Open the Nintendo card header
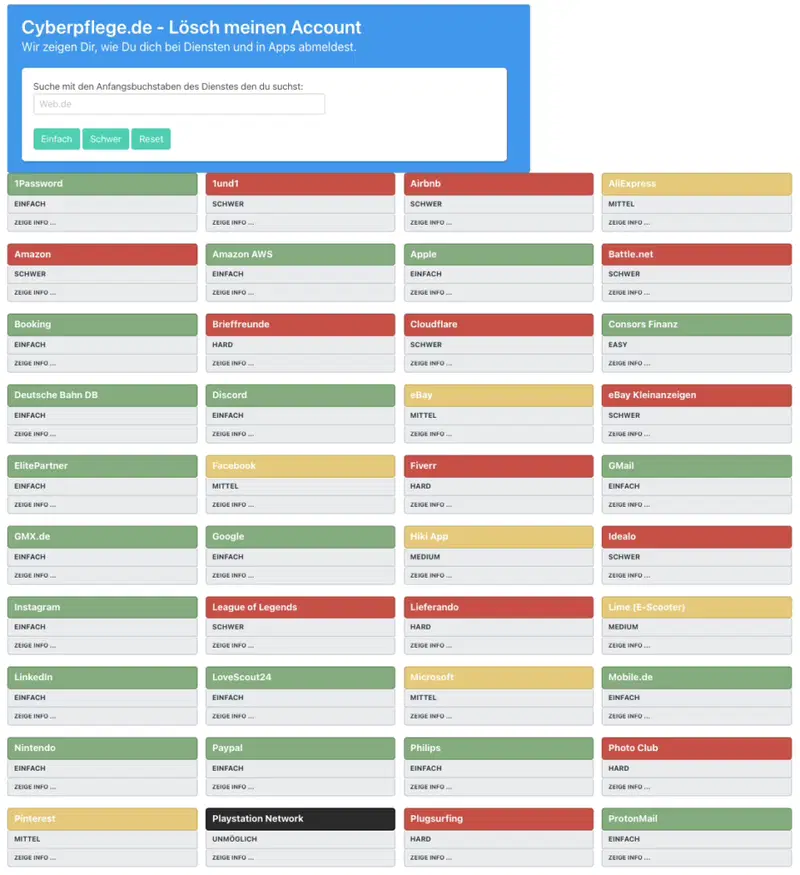800x875 pixels. coord(102,748)
